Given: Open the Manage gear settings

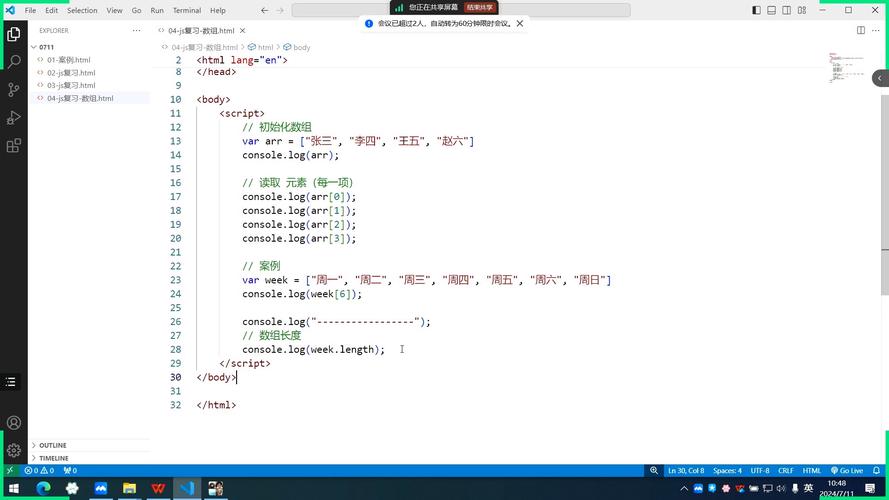Looking at the screenshot, I should pyautogui.click(x=14, y=451).
